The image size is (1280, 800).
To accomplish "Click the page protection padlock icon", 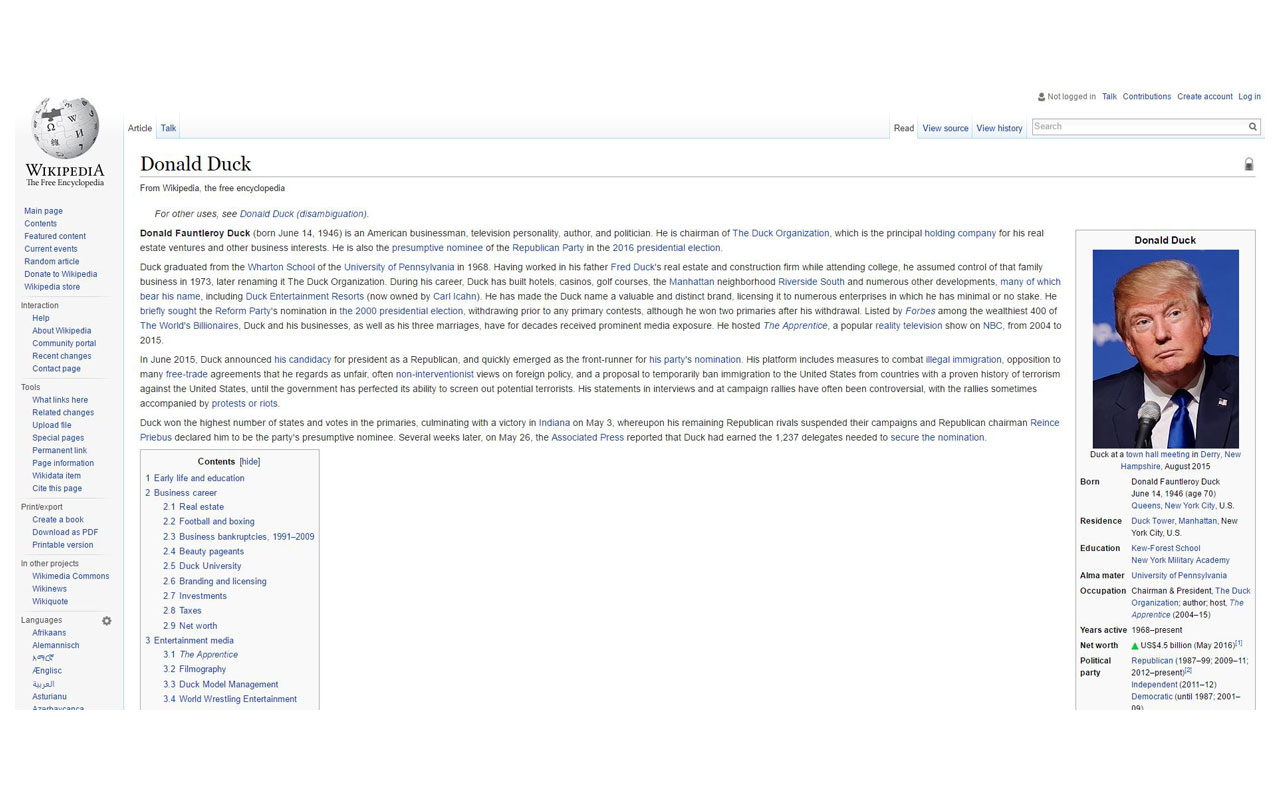I will (x=1248, y=164).
